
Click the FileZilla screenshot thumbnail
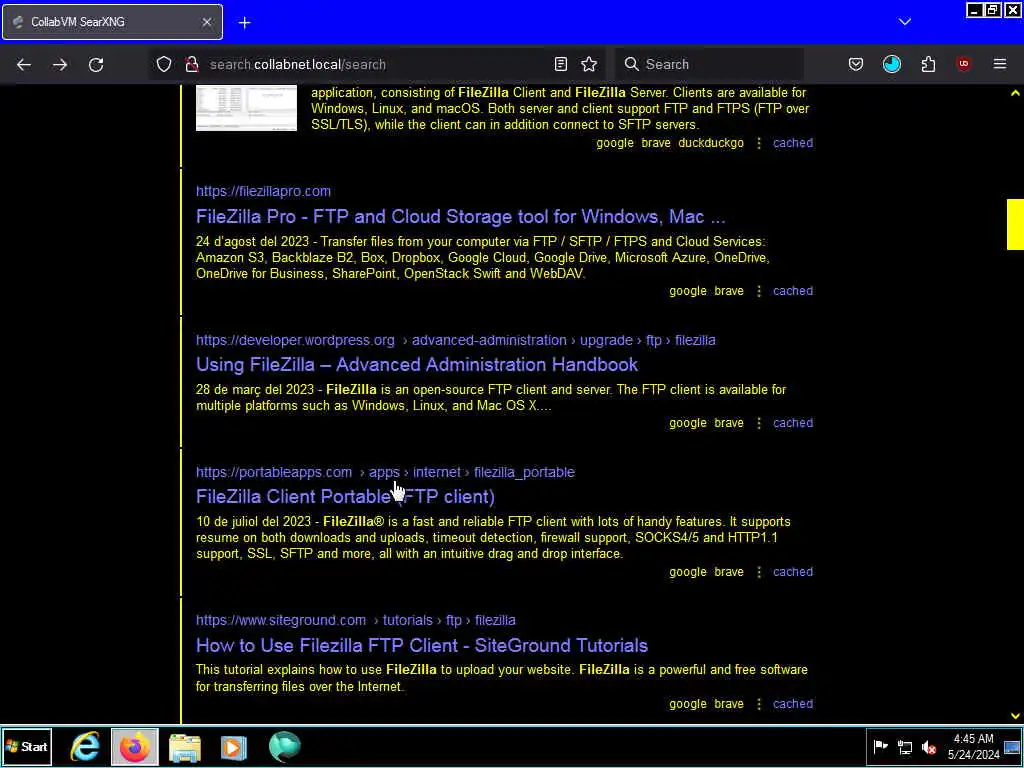click(246, 108)
